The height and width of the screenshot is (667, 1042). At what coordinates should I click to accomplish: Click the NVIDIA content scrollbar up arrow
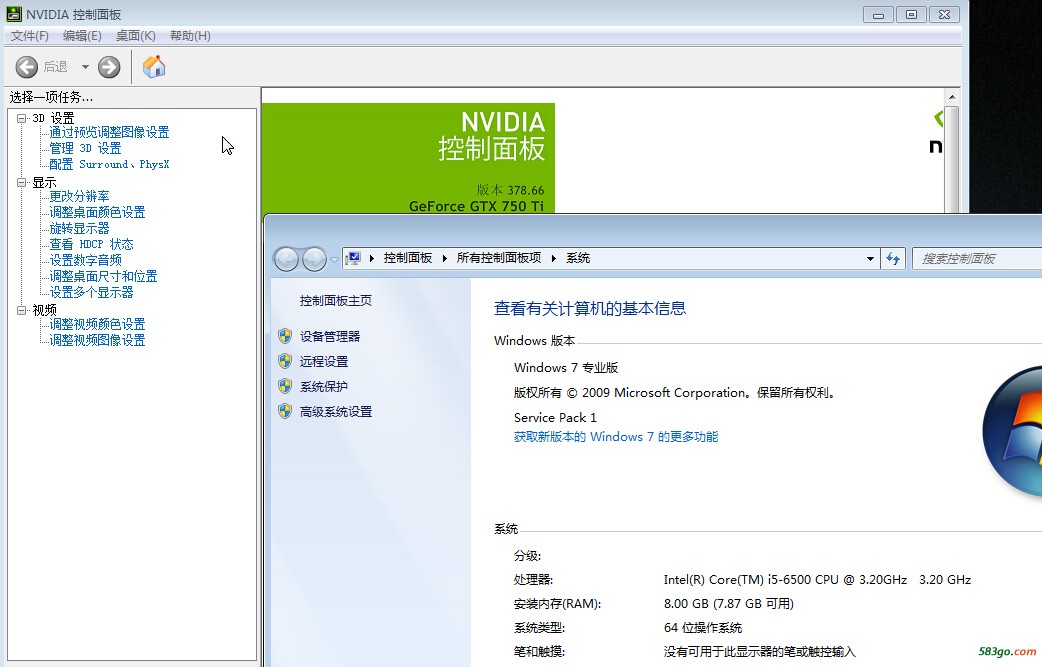pos(952,97)
